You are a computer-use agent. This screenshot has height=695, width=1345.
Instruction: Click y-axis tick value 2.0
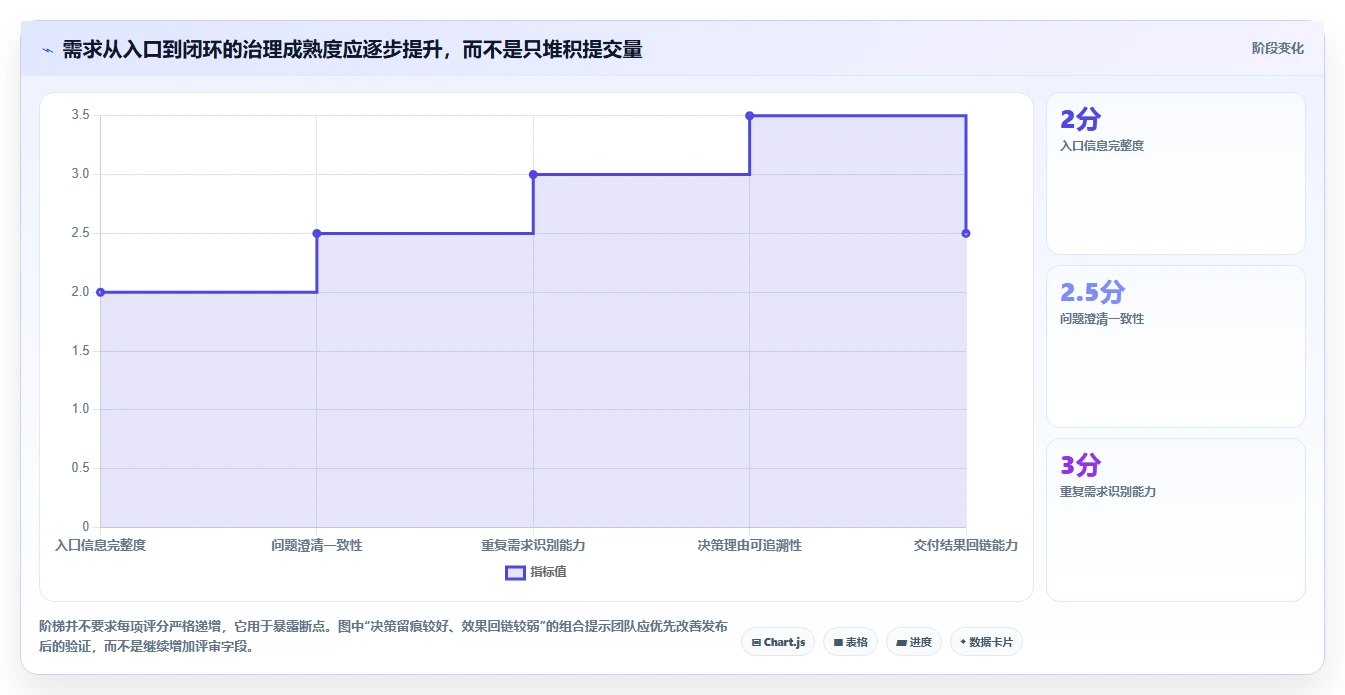80,292
